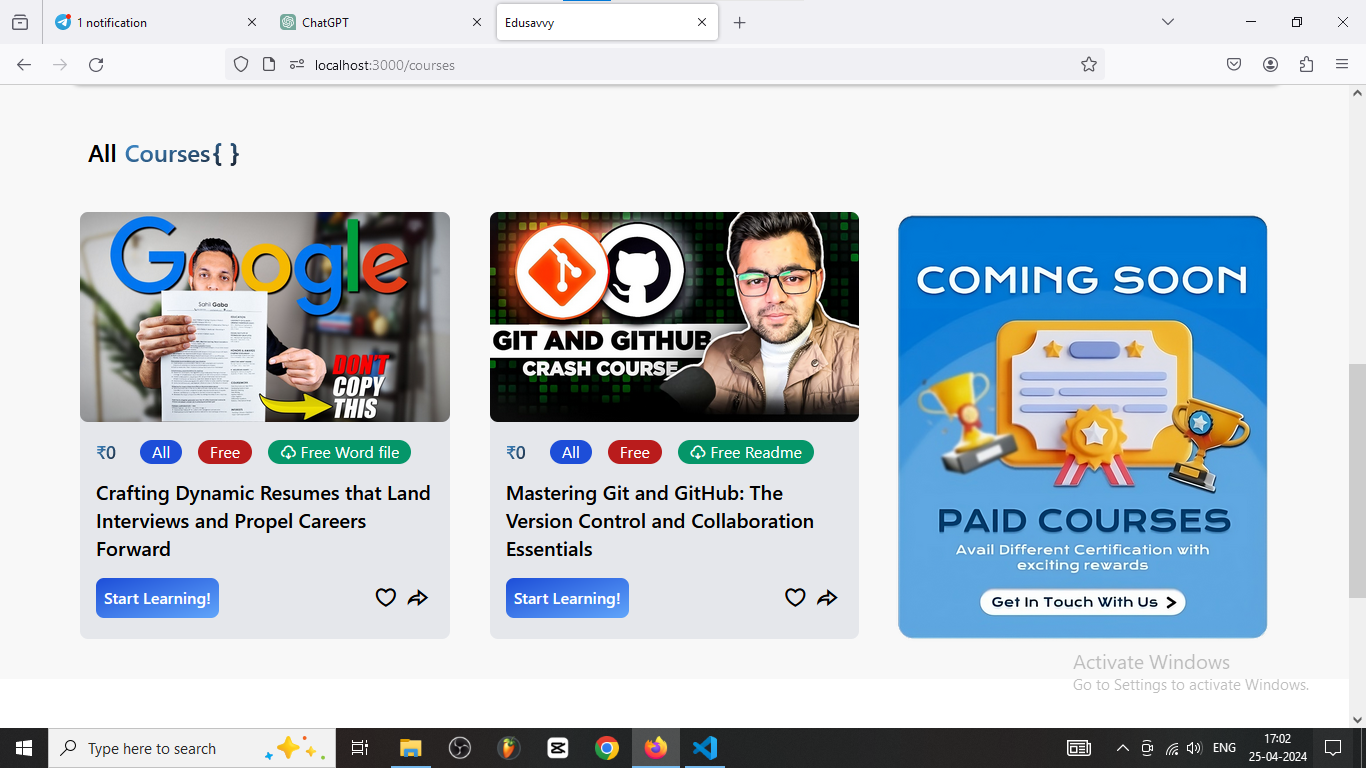Open FL Studio from the taskbar
Screen dimensions: 1366x768
coord(509,748)
